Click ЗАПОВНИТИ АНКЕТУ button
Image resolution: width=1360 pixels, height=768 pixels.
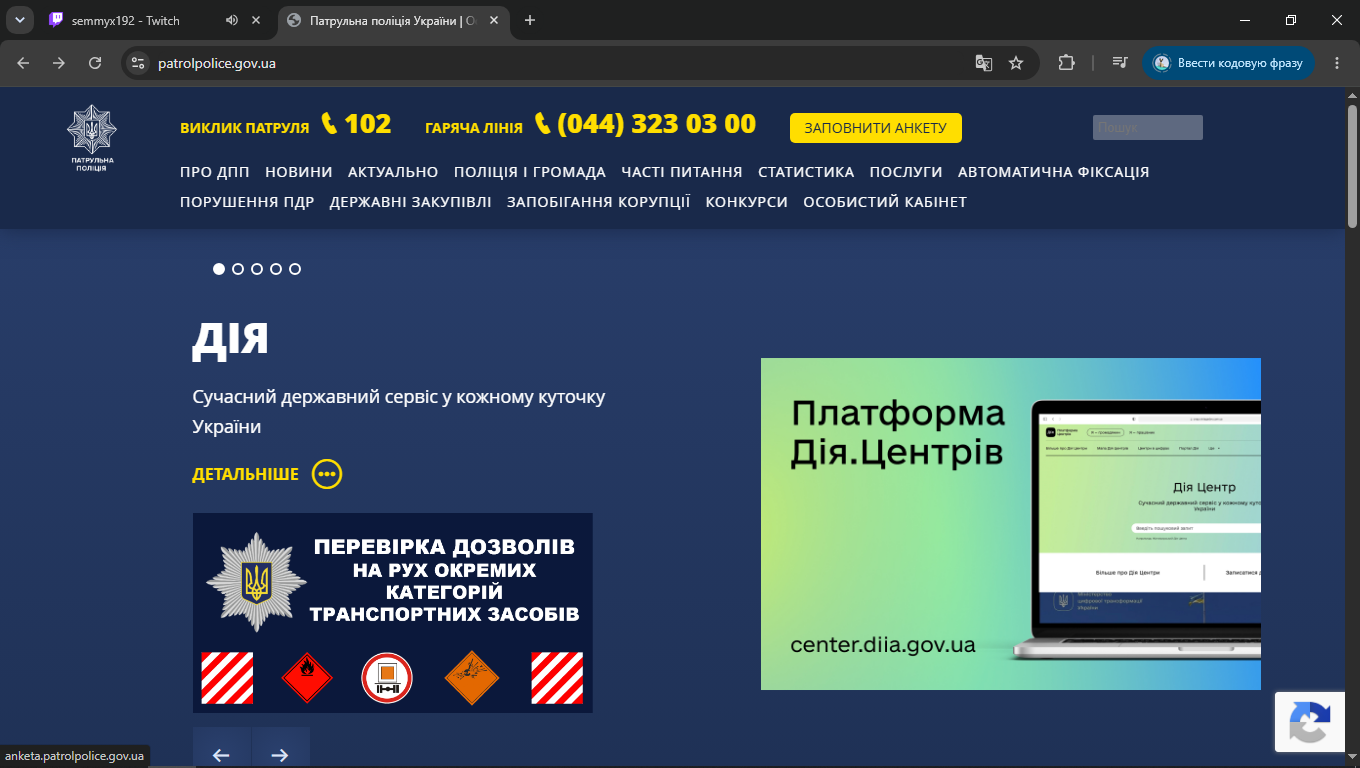[x=876, y=128]
